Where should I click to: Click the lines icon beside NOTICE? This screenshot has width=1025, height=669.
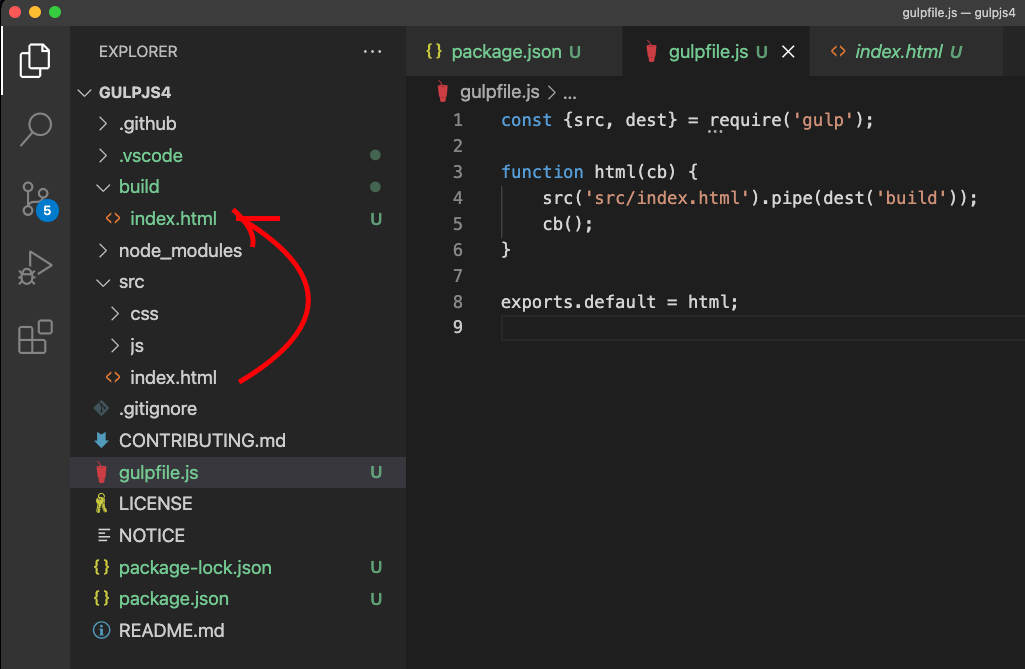tap(103, 536)
